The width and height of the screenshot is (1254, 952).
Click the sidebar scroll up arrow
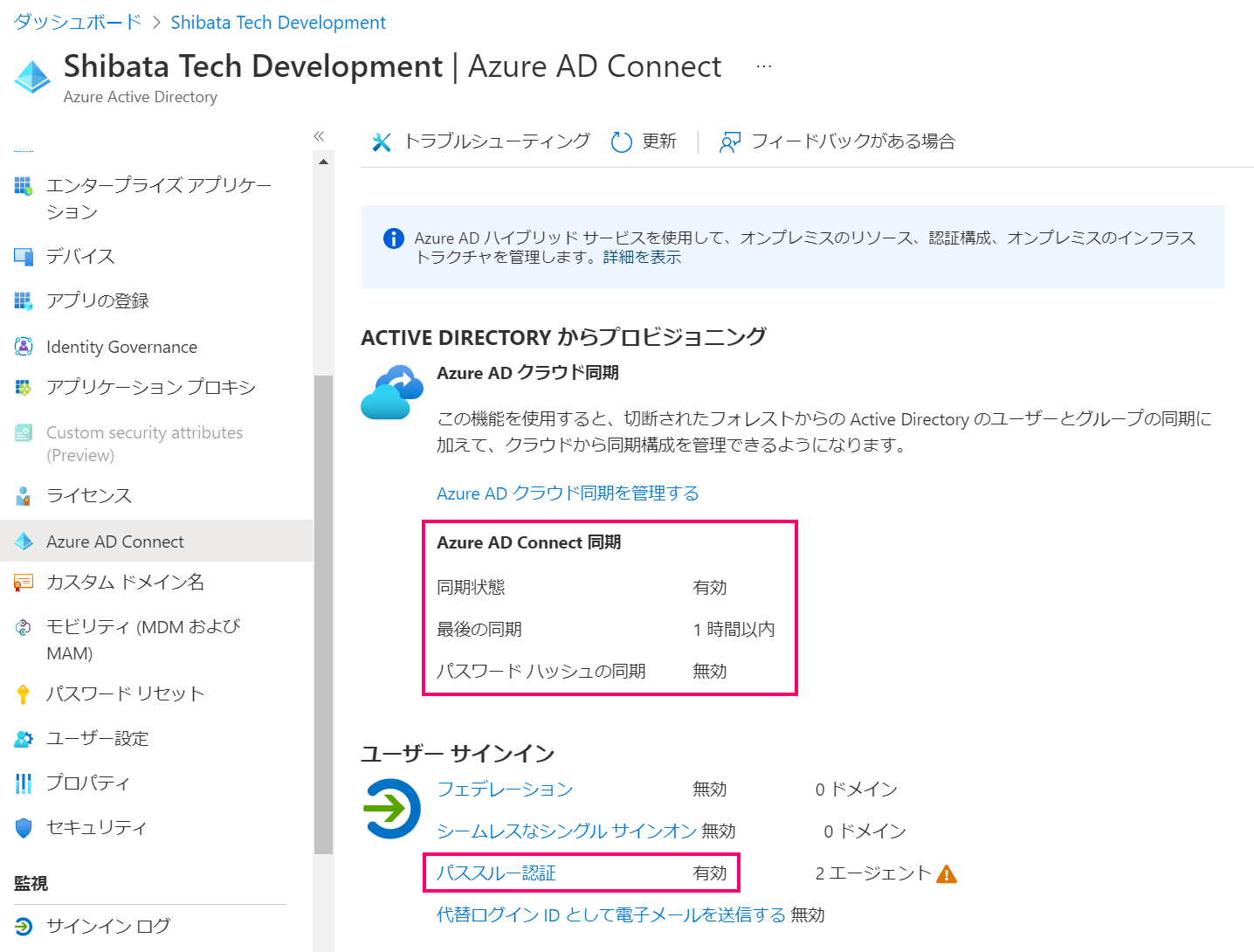[323, 162]
